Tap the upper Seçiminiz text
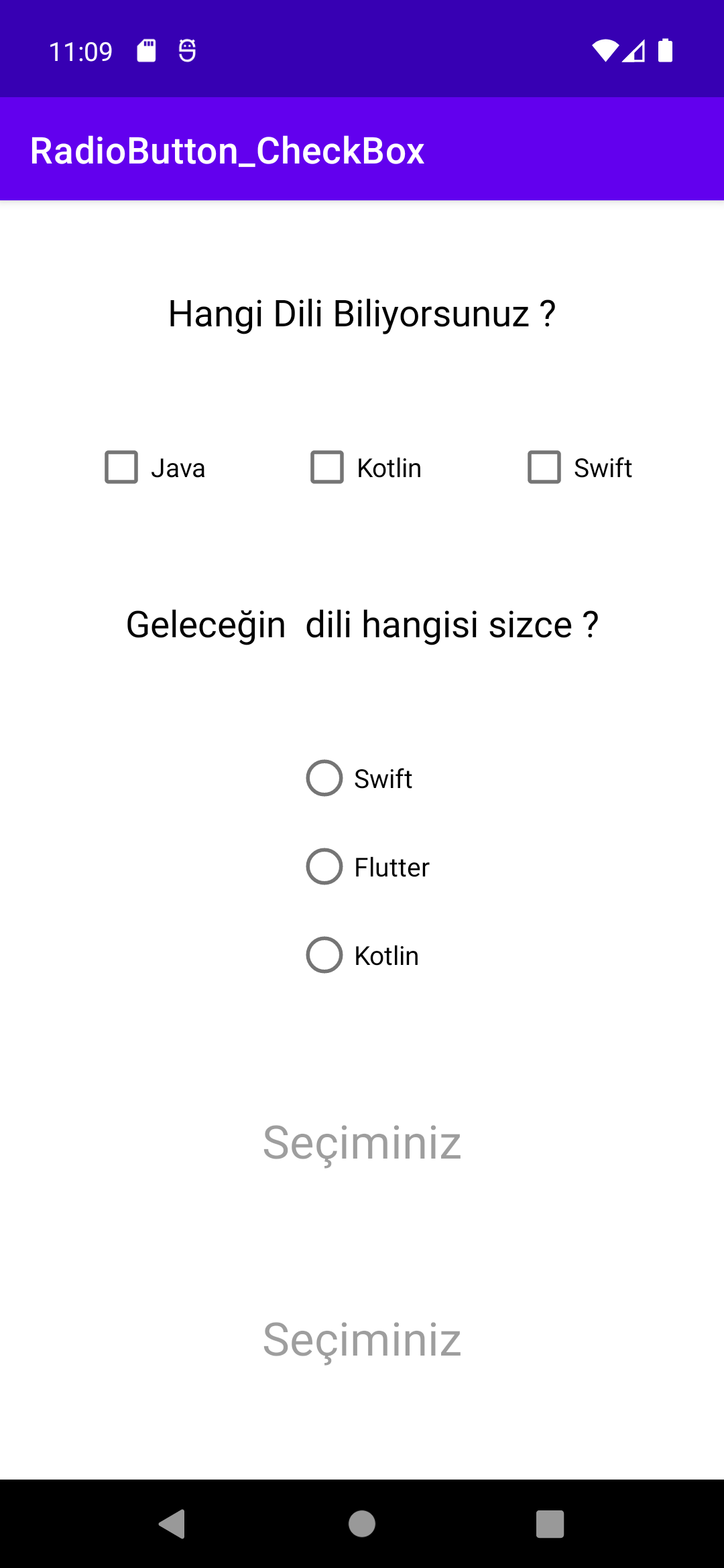Image resolution: width=724 pixels, height=1568 pixels. [x=362, y=1144]
